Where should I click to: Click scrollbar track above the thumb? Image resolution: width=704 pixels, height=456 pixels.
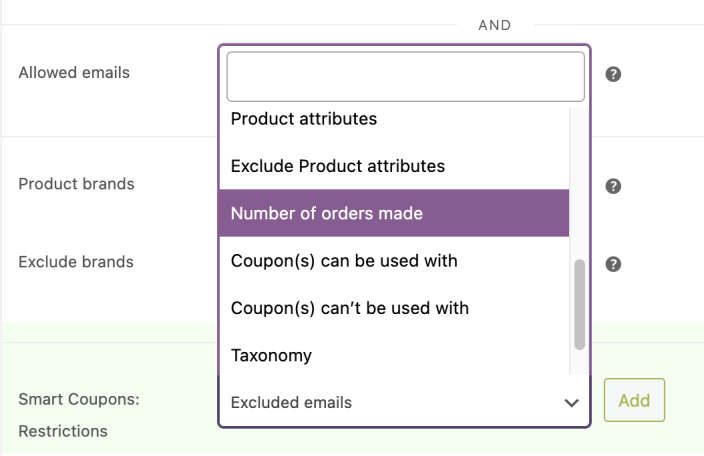pos(579,183)
